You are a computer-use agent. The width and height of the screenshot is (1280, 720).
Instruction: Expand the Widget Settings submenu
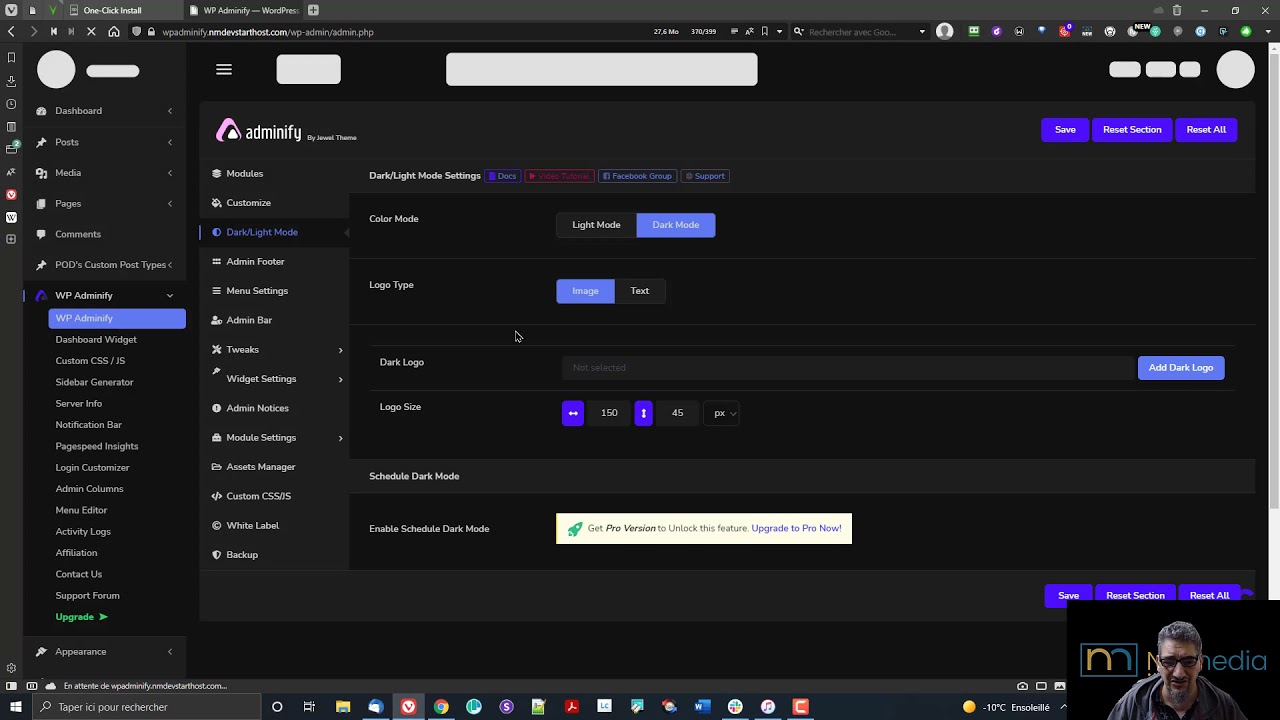[340, 379]
